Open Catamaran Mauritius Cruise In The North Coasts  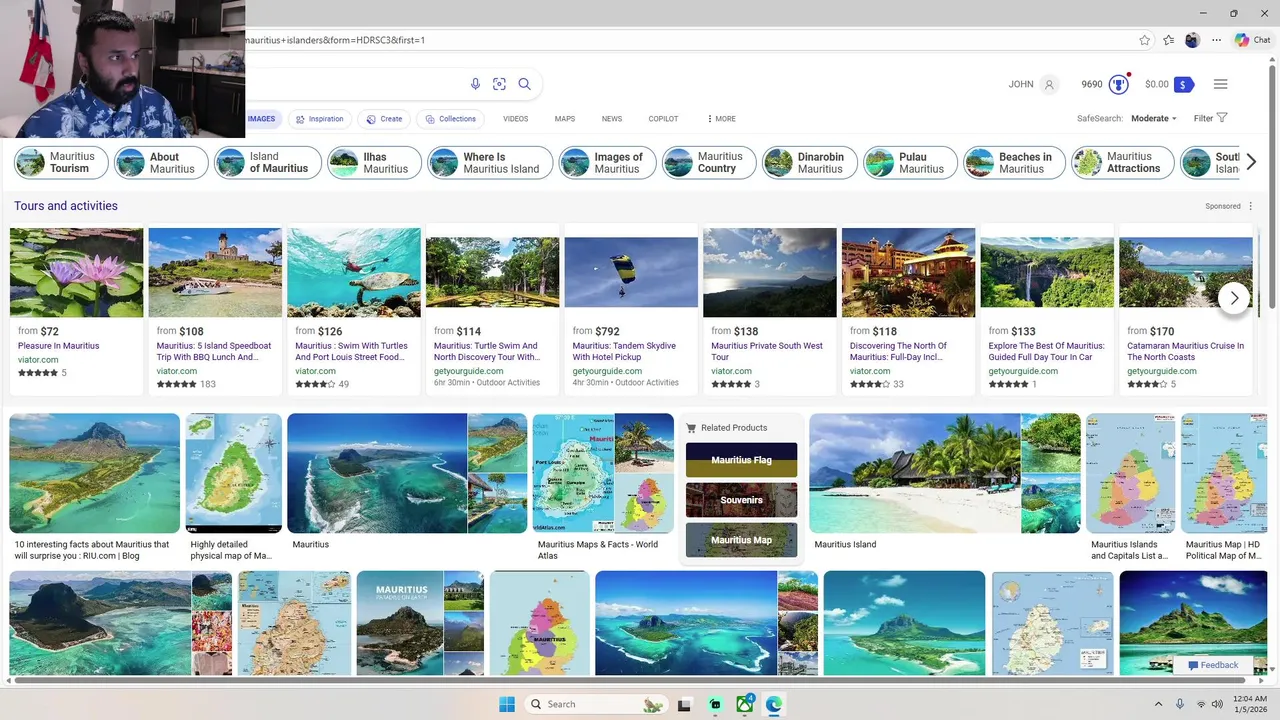(1186, 351)
